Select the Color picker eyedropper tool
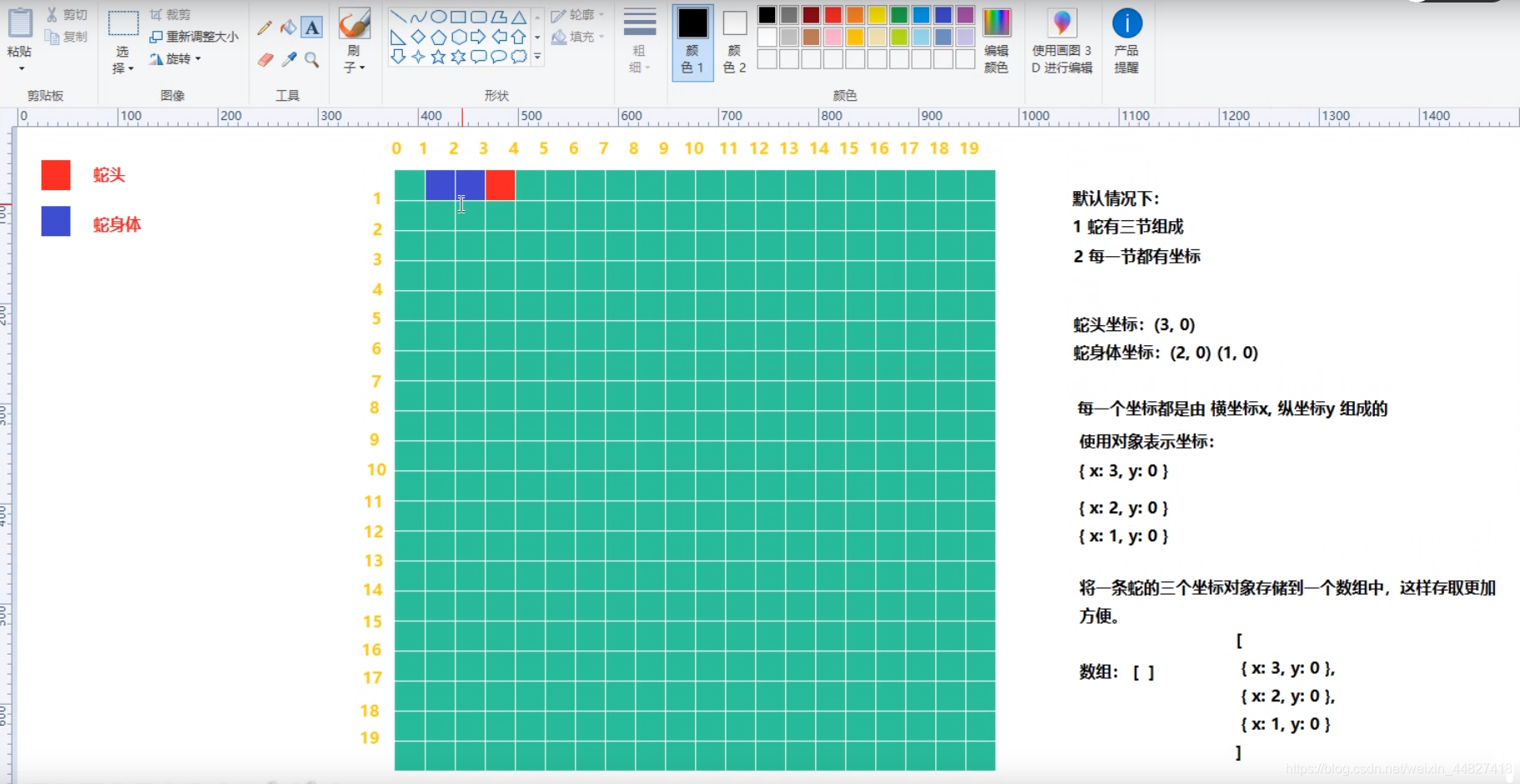The image size is (1520, 784). point(289,59)
